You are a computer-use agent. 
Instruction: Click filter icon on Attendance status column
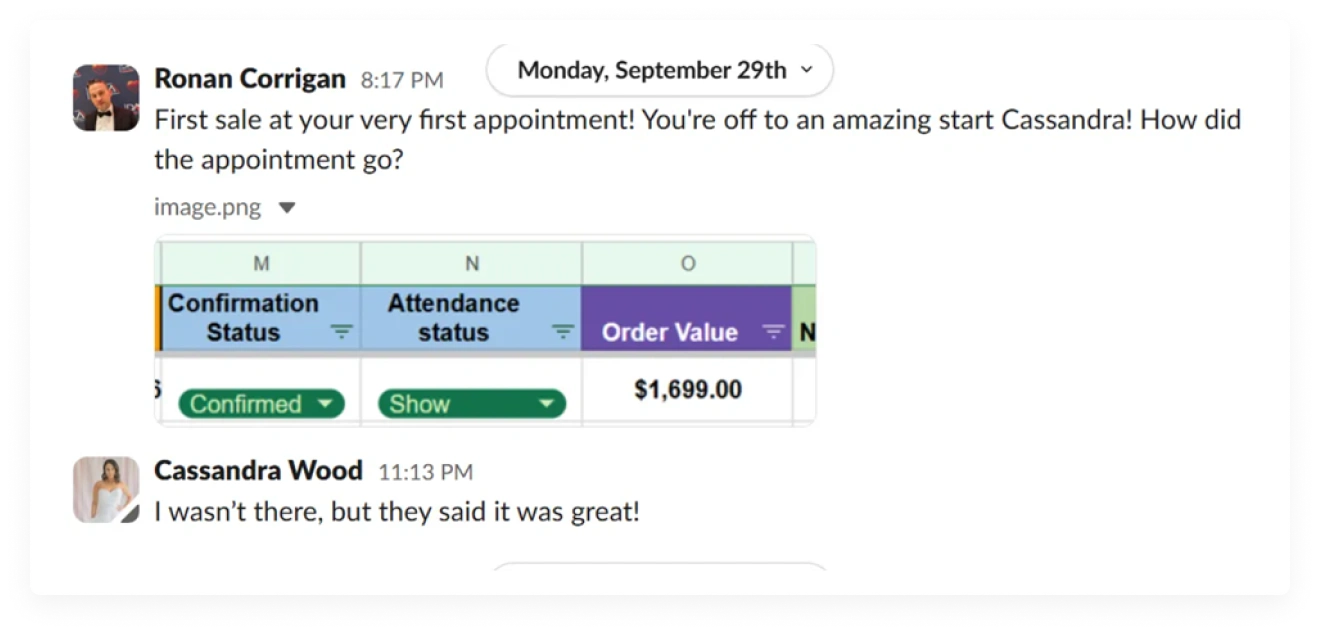pyautogui.click(x=564, y=332)
